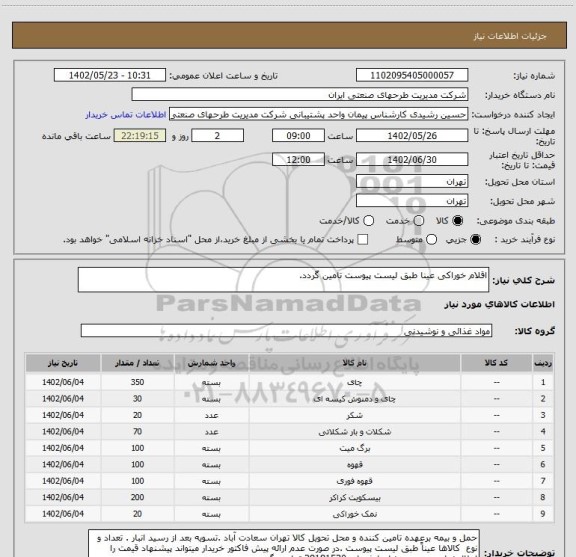
Task: Click remaining days field showing 2
Action: [x=217, y=136]
